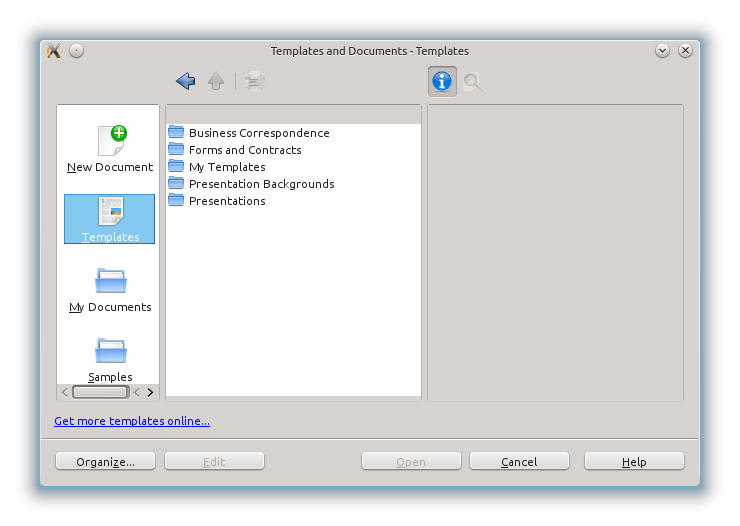Select the Presentations folder
740x526 pixels.
point(226,201)
